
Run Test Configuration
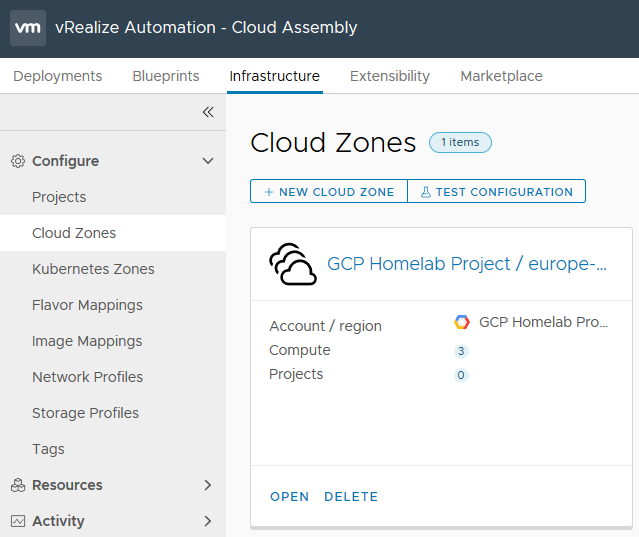tap(497, 191)
